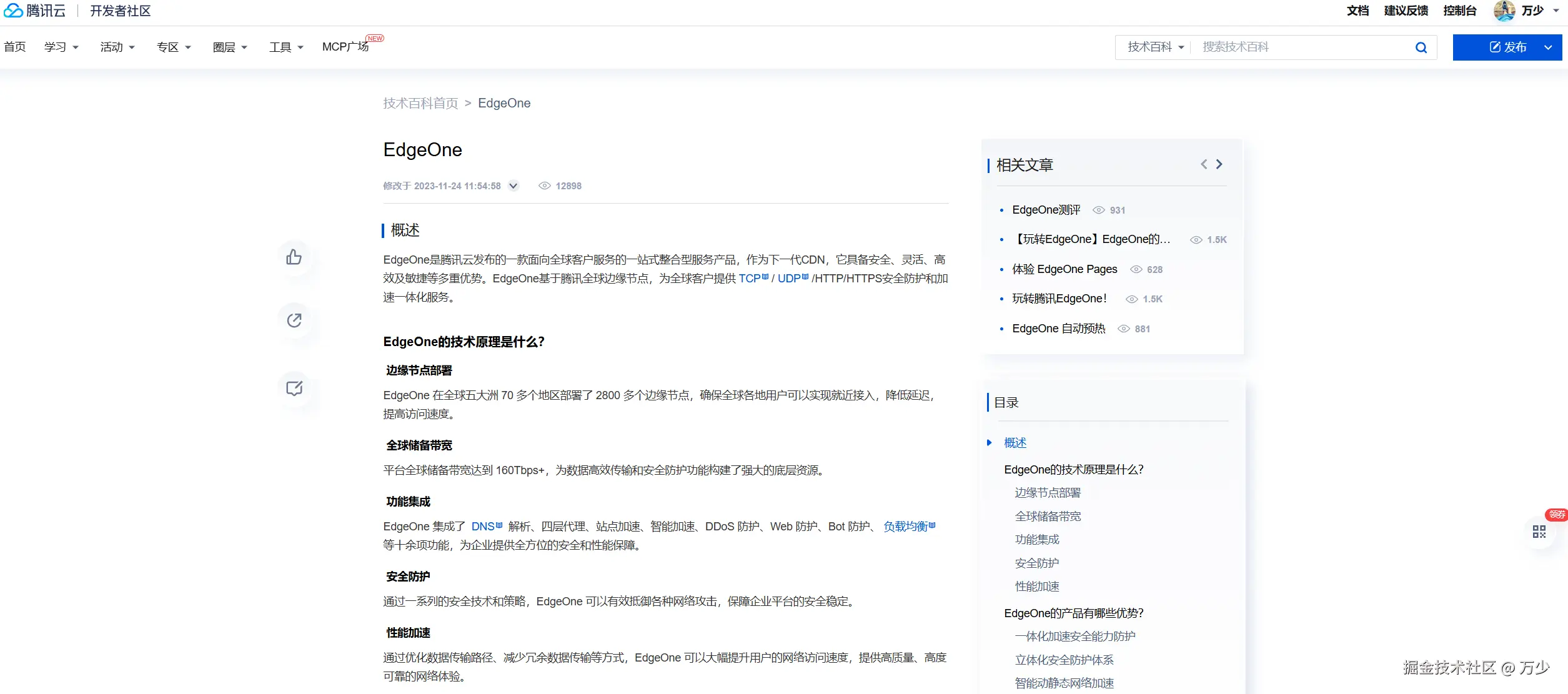
Task: Expand the 发布 button dropdown arrow
Action: click(1548, 47)
